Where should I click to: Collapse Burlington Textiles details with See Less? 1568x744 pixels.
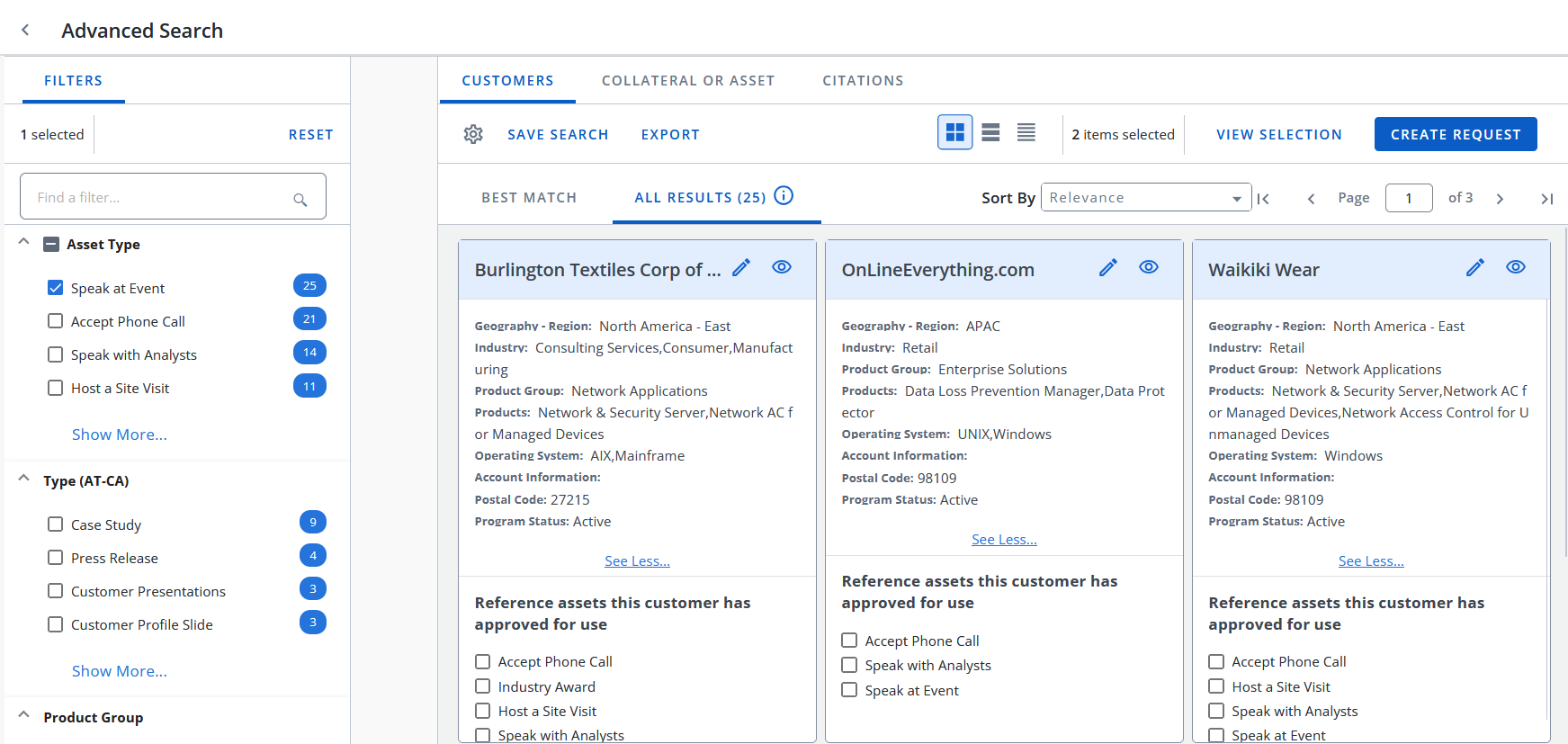point(637,561)
